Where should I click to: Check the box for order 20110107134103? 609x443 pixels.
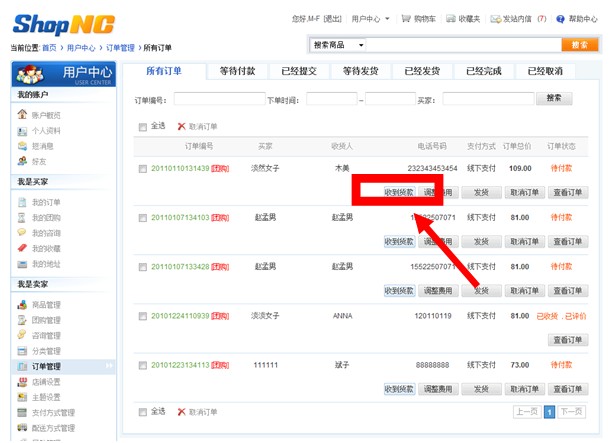point(143,218)
